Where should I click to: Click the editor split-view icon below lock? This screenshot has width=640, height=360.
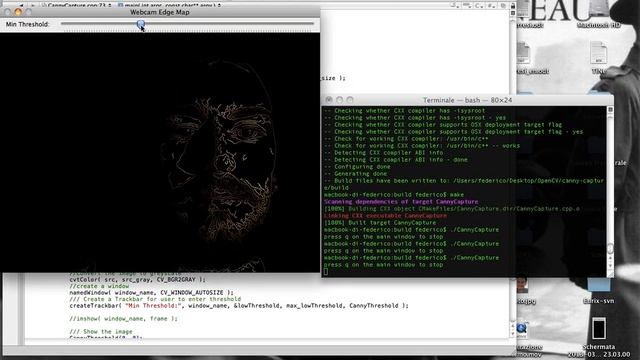point(513,13)
